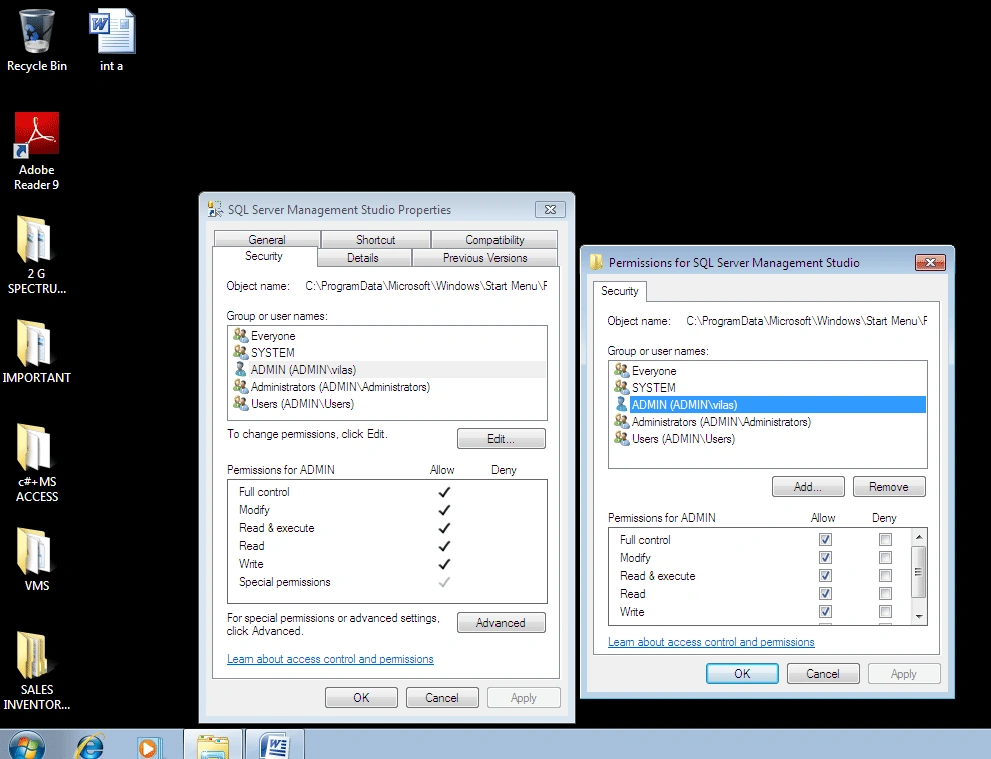The height and width of the screenshot is (759, 991).
Task: Select 'SYSTEM' text in Properties window list
Action: (272, 352)
